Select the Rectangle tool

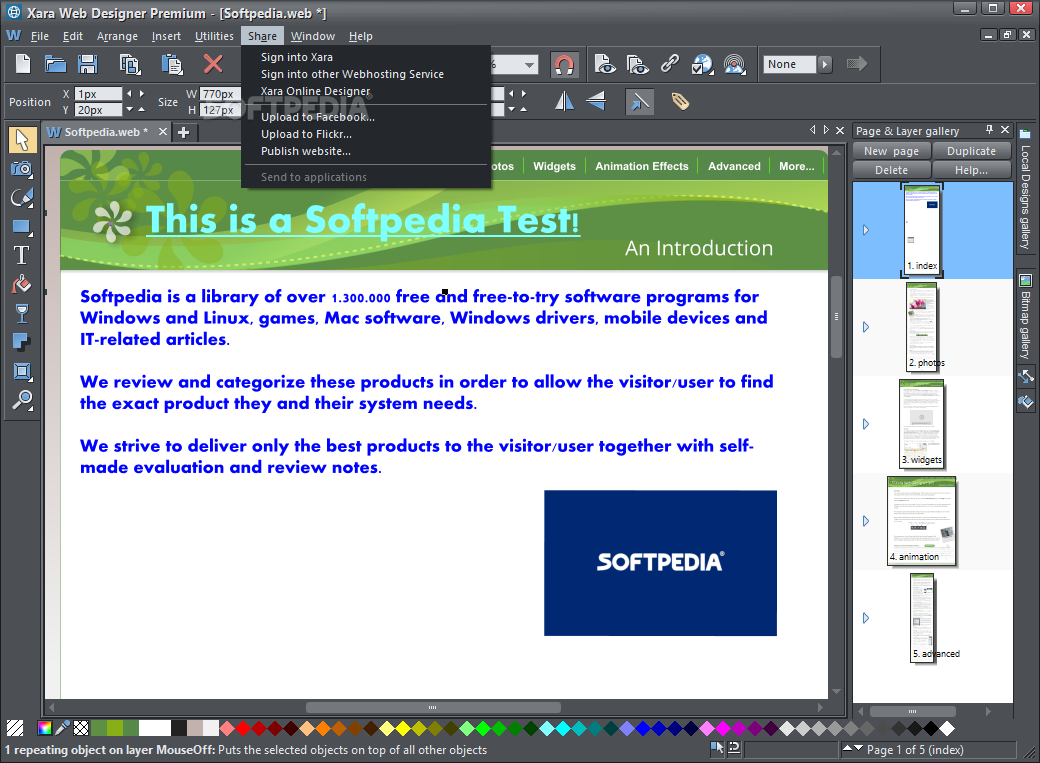(x=22, y=227)
